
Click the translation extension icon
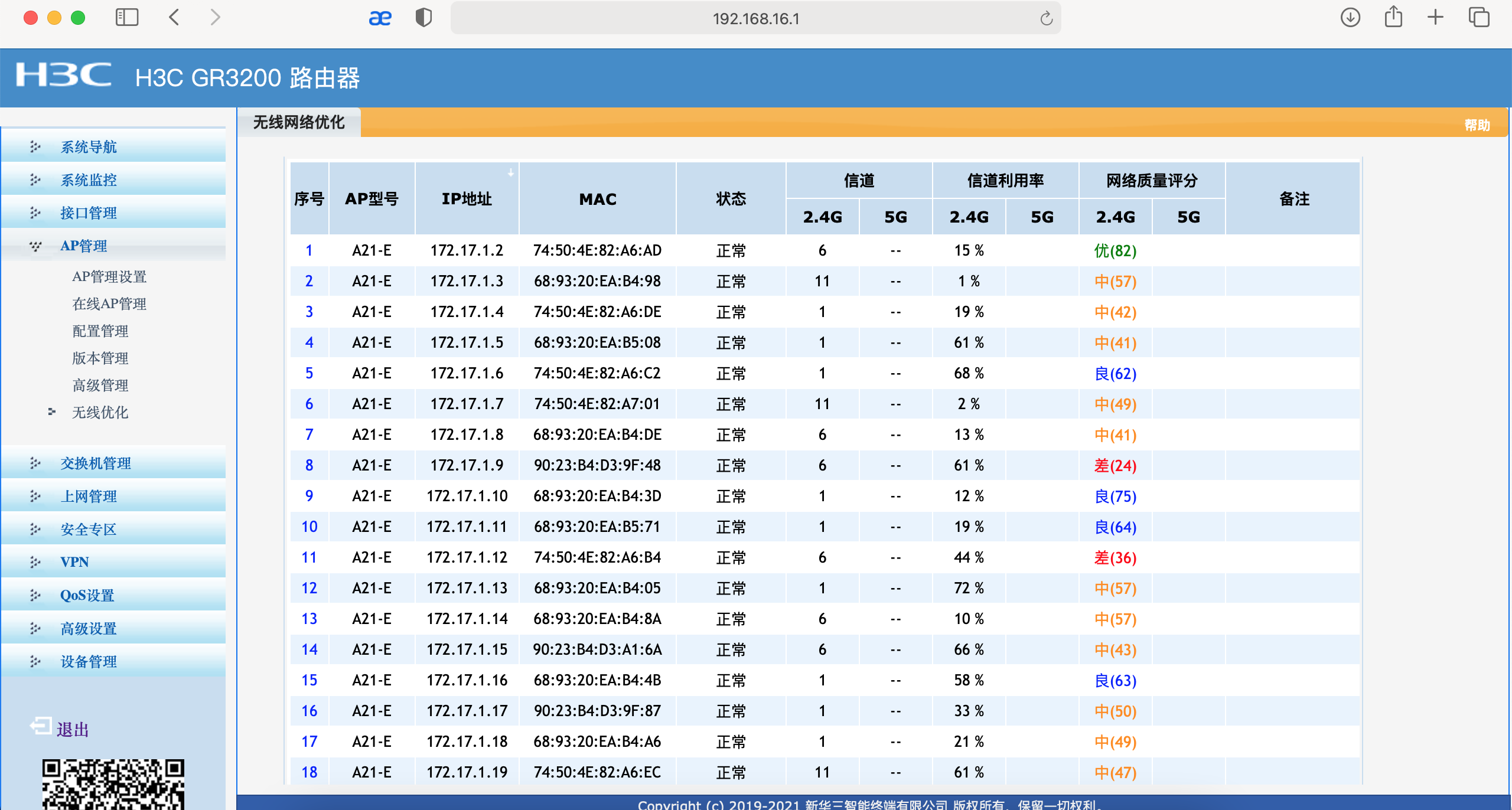(380, 18)
